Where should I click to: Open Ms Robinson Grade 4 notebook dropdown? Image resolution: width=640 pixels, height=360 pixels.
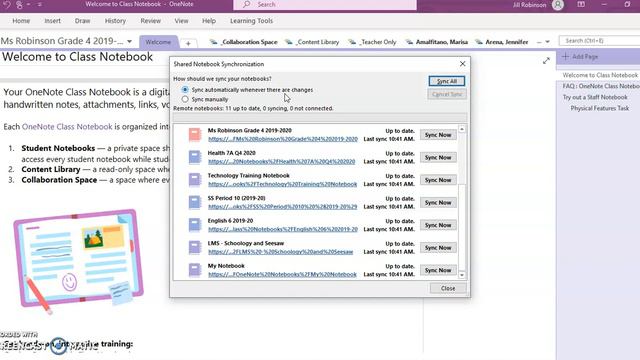(129, 41)
